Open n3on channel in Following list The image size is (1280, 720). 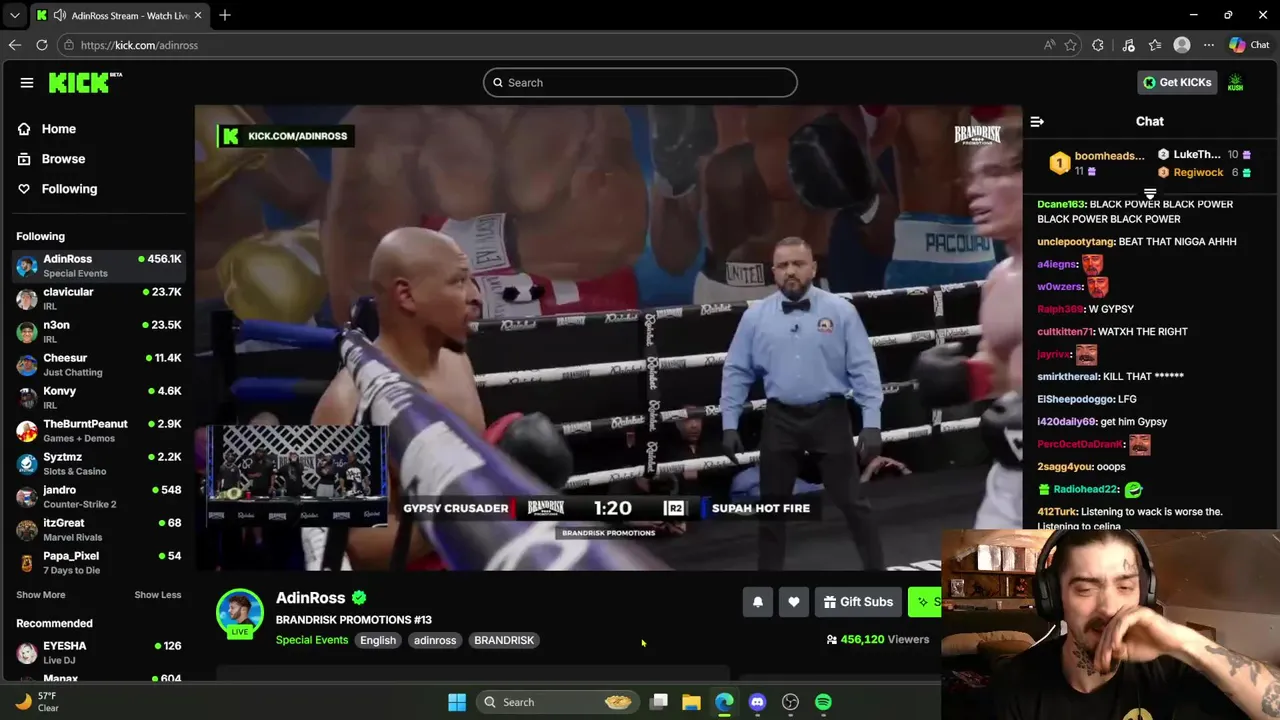pos(99,332)
